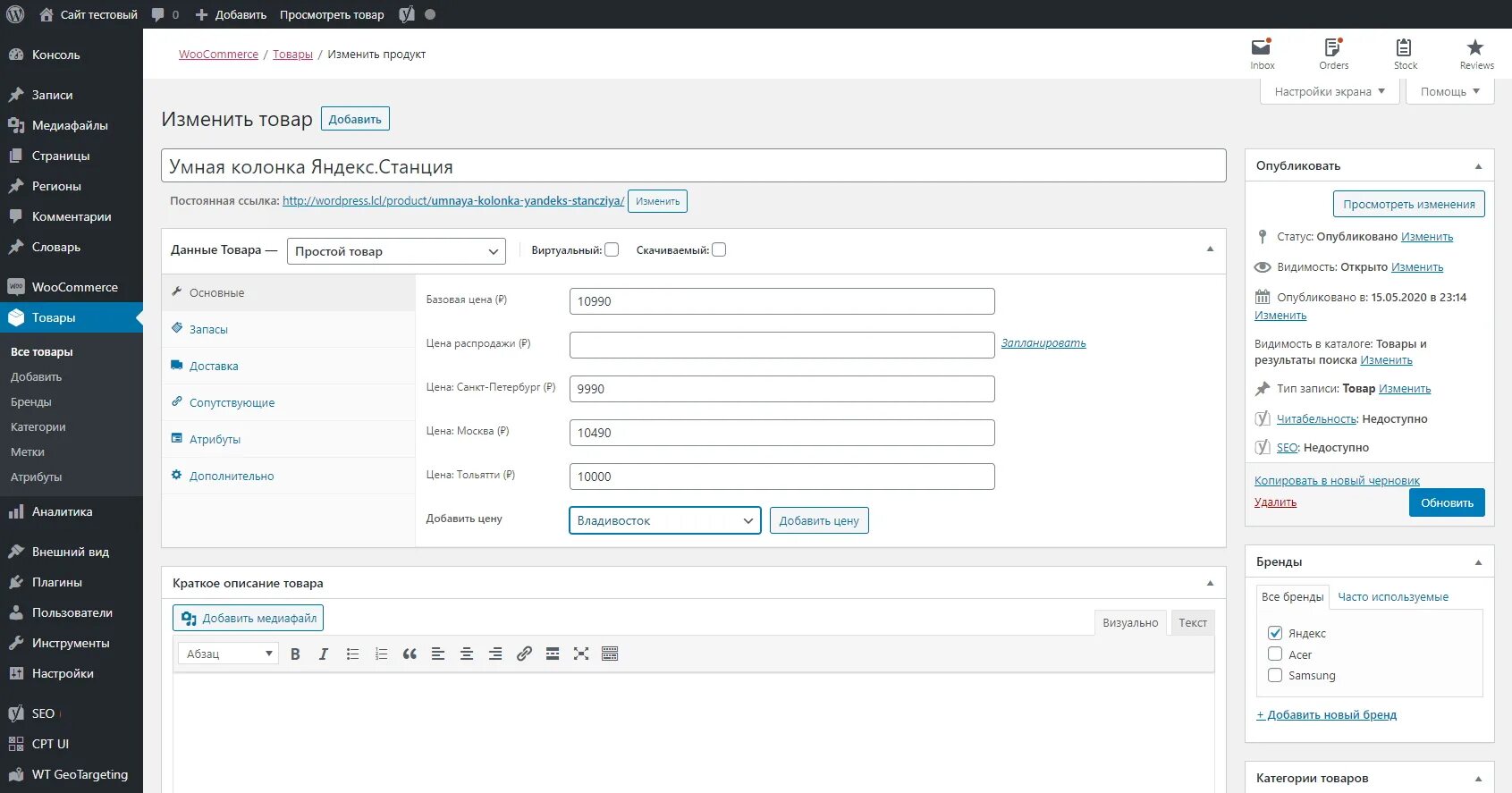1512x793 pixels.
Task: Open the Stock activity panel
Action: click(1405, 54)
